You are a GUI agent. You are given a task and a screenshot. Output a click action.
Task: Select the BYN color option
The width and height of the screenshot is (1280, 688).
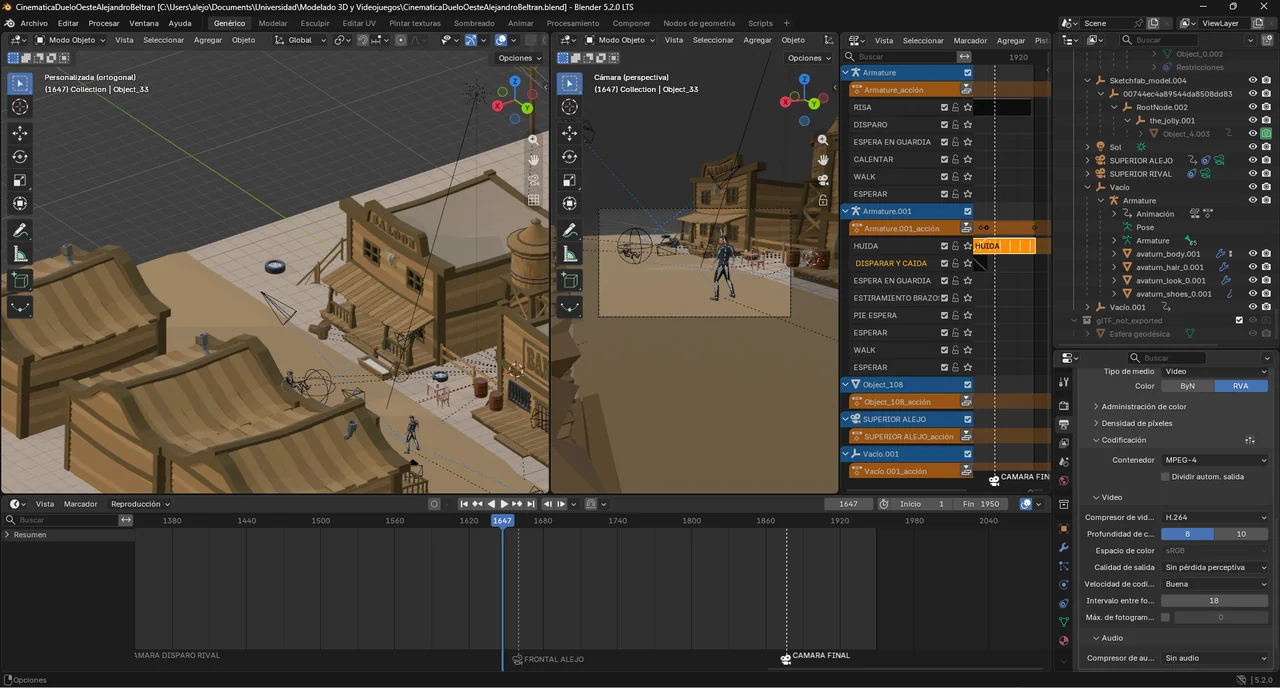[1187, 386]
